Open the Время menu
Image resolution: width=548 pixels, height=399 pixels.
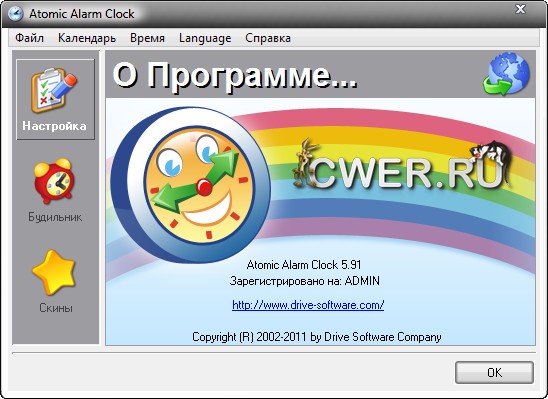pos(147,38)
